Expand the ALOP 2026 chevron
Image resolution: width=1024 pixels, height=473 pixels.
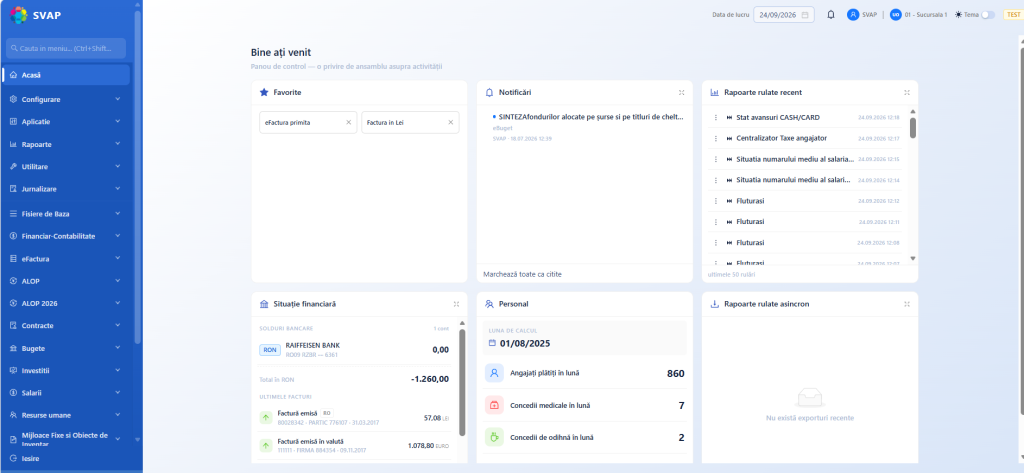118,303
